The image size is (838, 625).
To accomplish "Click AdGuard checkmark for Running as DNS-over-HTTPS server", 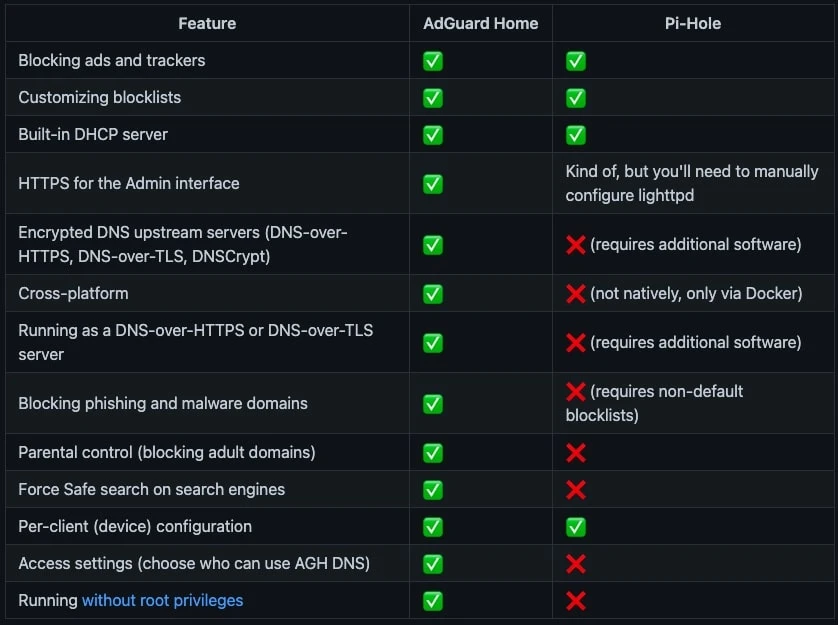I will tap(433, 343).
